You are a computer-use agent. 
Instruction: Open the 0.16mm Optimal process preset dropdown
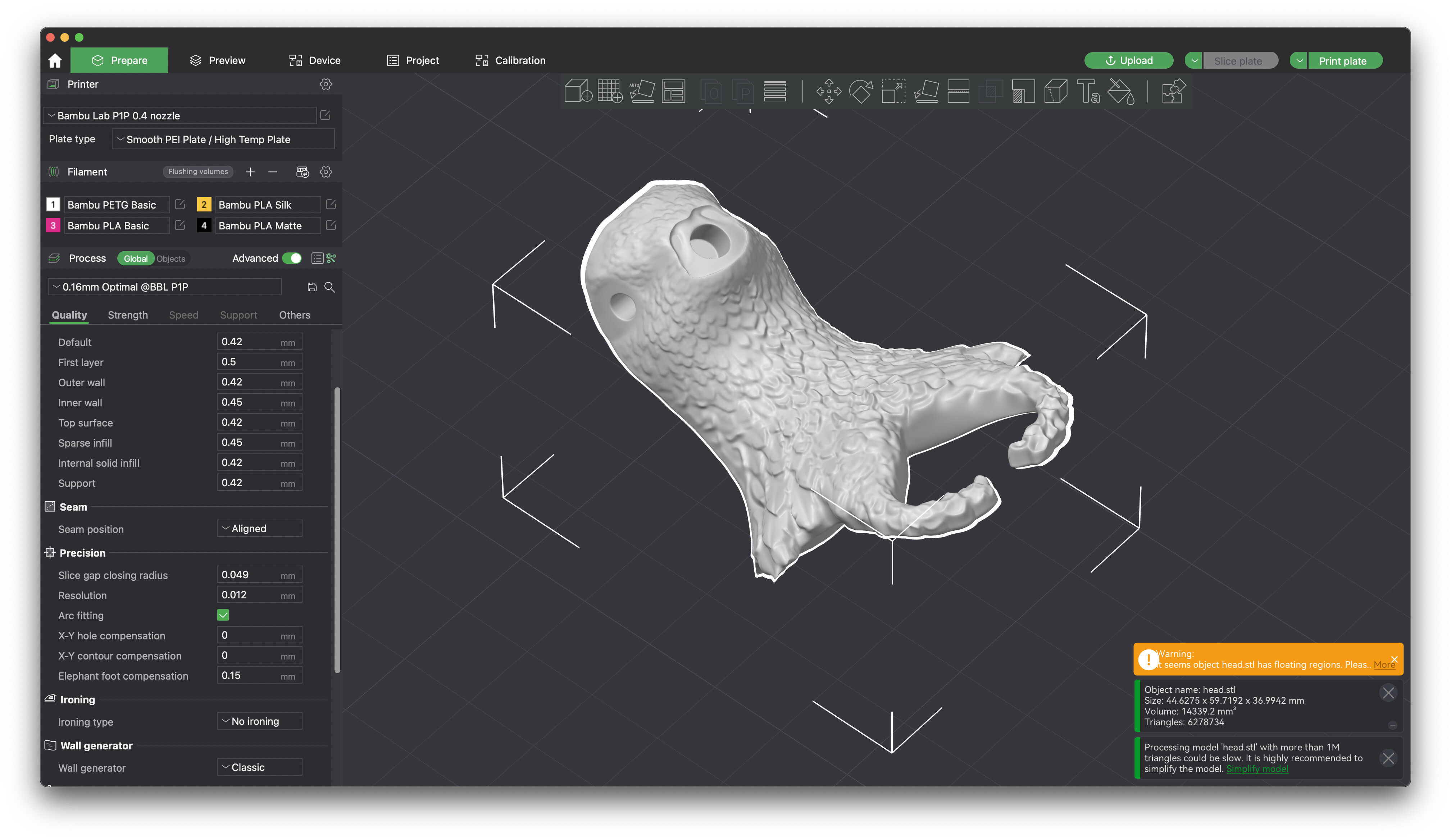tap(165, 287)
